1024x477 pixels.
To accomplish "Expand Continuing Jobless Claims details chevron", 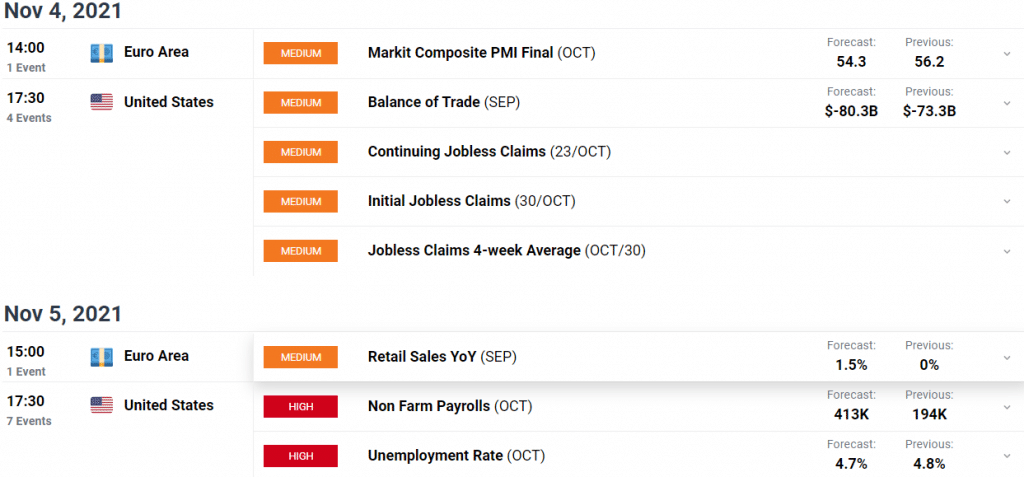I will point(1006,153).
